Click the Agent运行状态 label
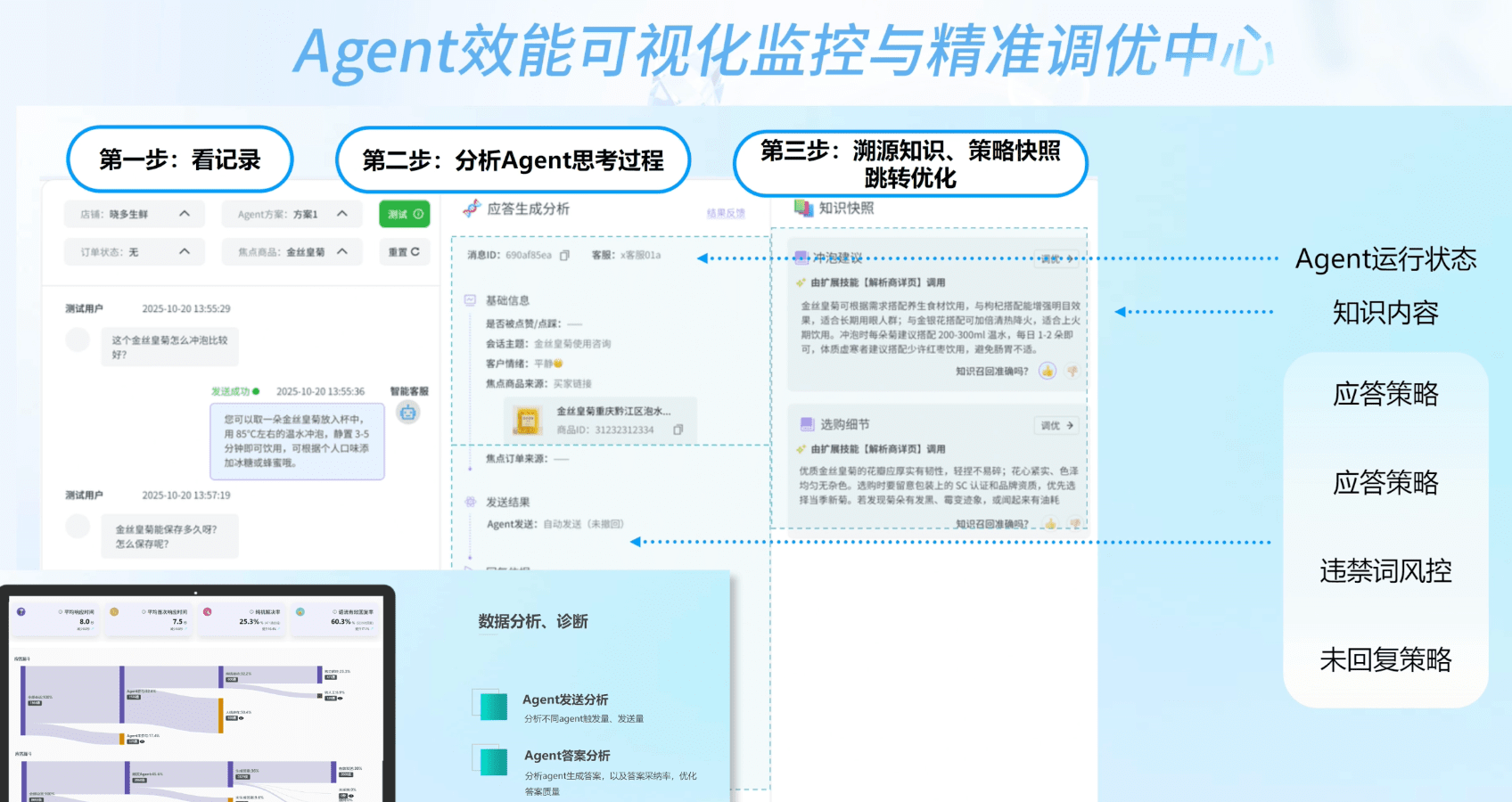The height and width of the screenshot is (802, 1512). pyautogui.click(x=1385, y=258)
